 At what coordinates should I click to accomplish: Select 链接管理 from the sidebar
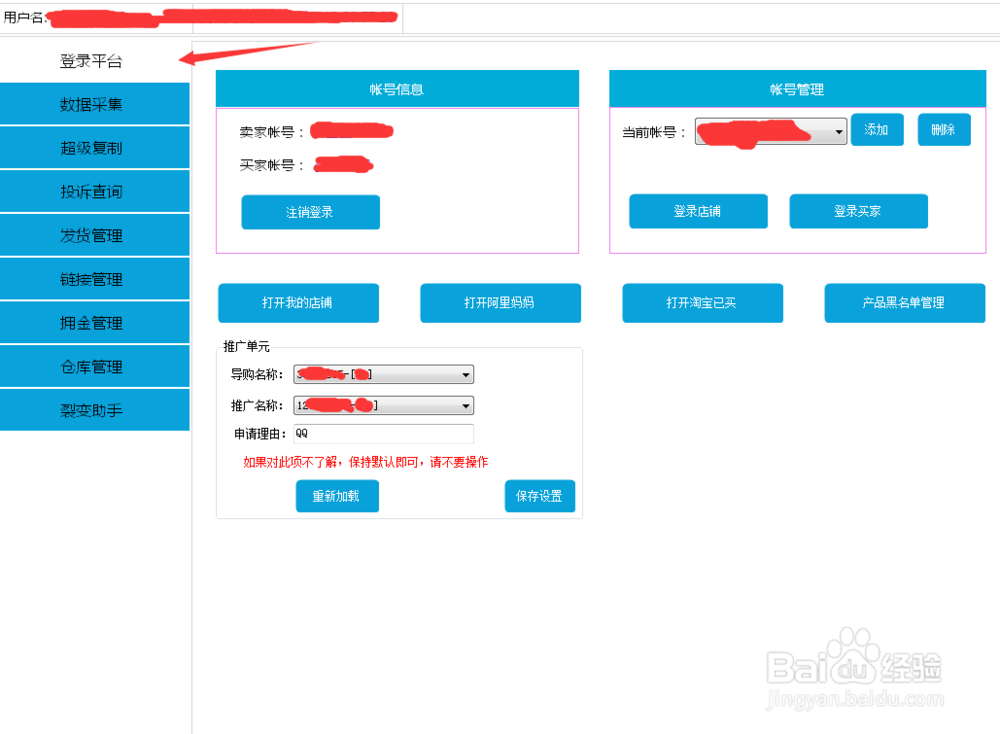coord(95,279)
